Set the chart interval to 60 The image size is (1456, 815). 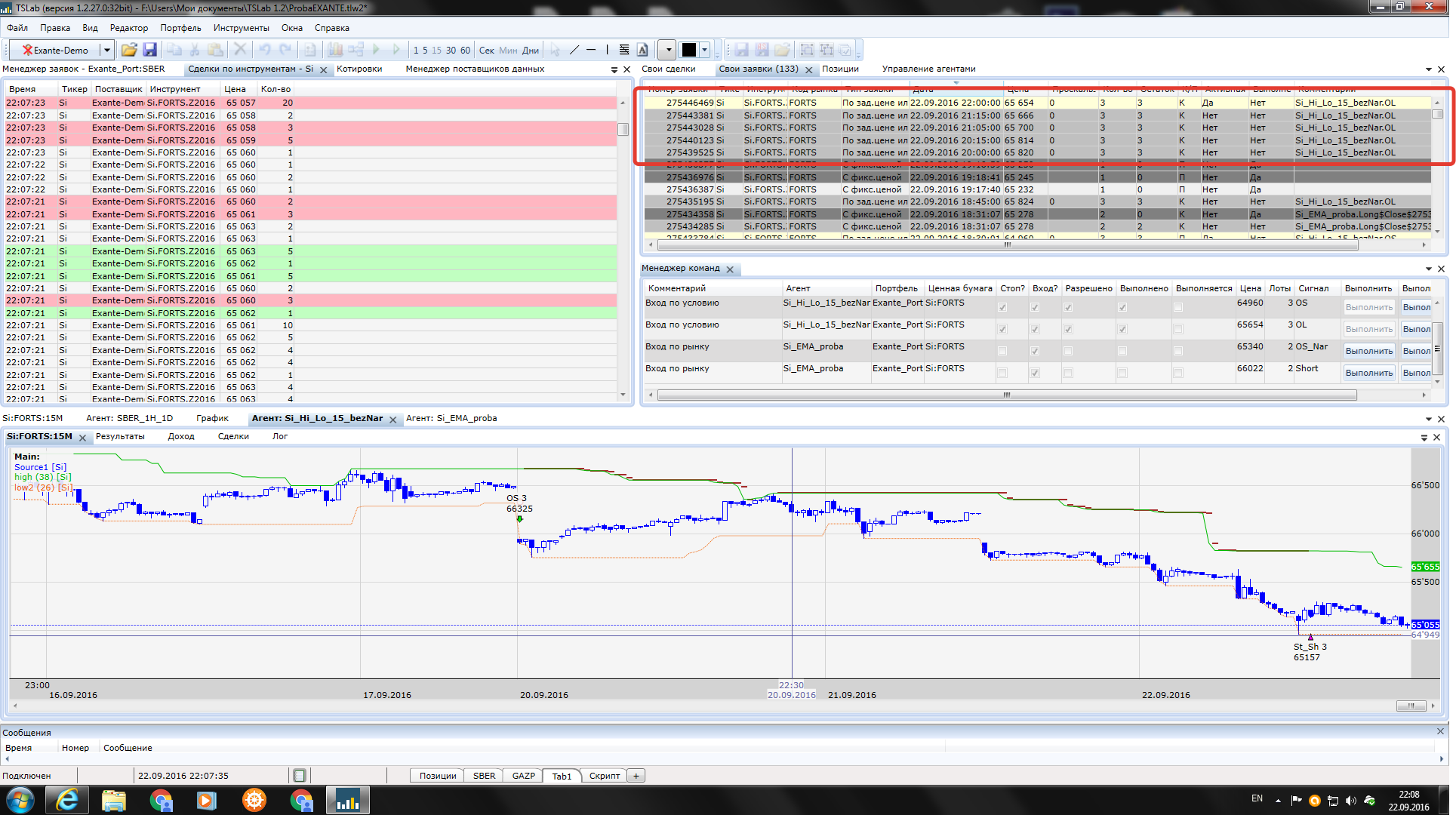(x=465, y=51)
